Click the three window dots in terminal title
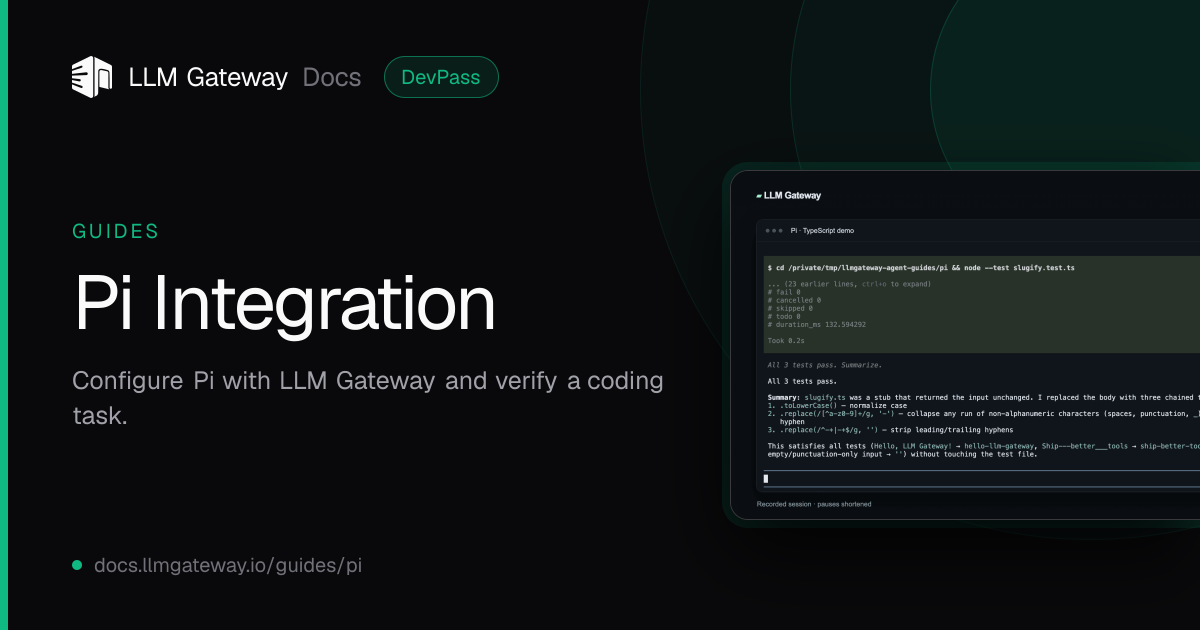 [x=774, y=231]
